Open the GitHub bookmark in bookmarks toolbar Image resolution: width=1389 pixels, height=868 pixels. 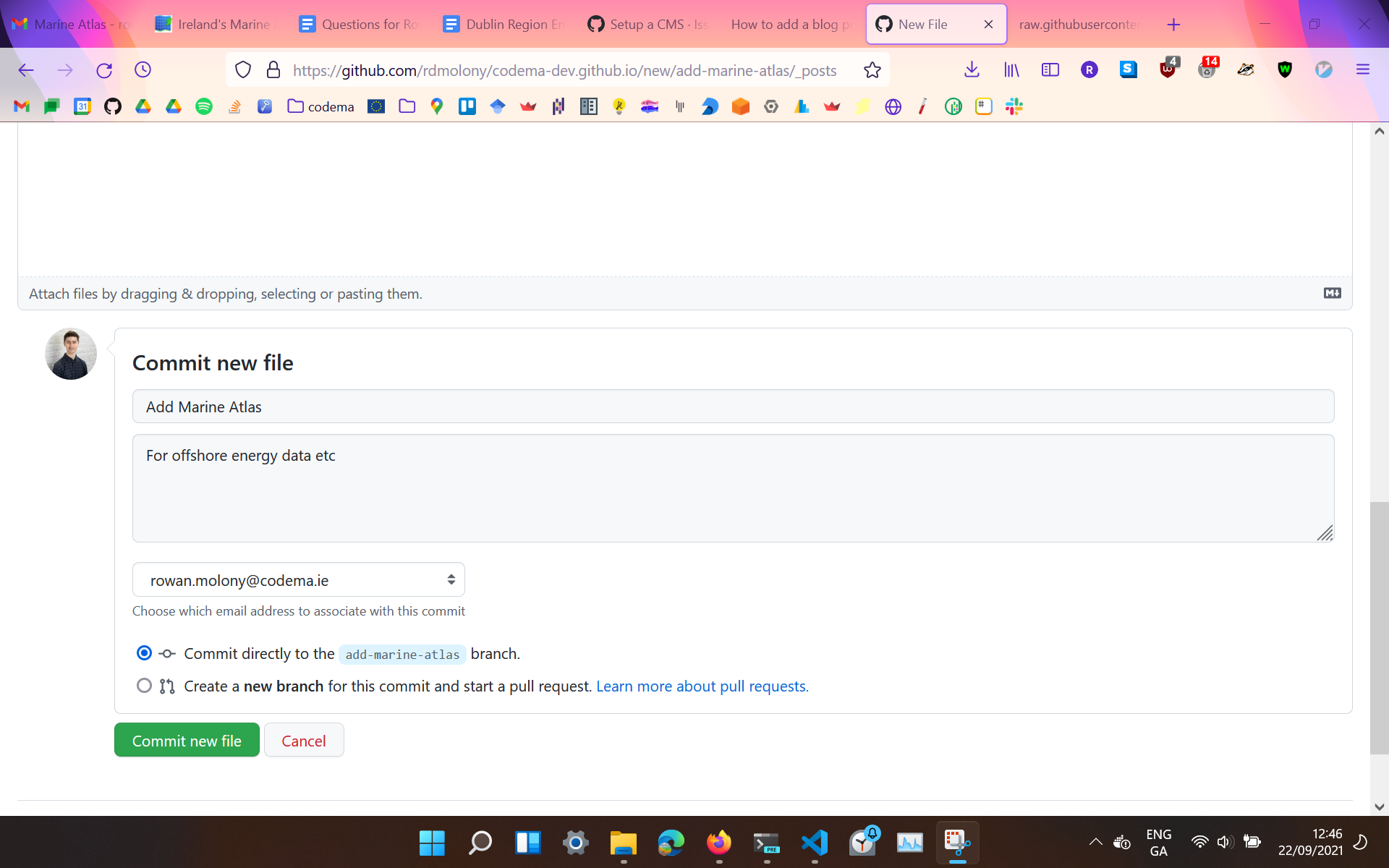(x=113, y=106)
